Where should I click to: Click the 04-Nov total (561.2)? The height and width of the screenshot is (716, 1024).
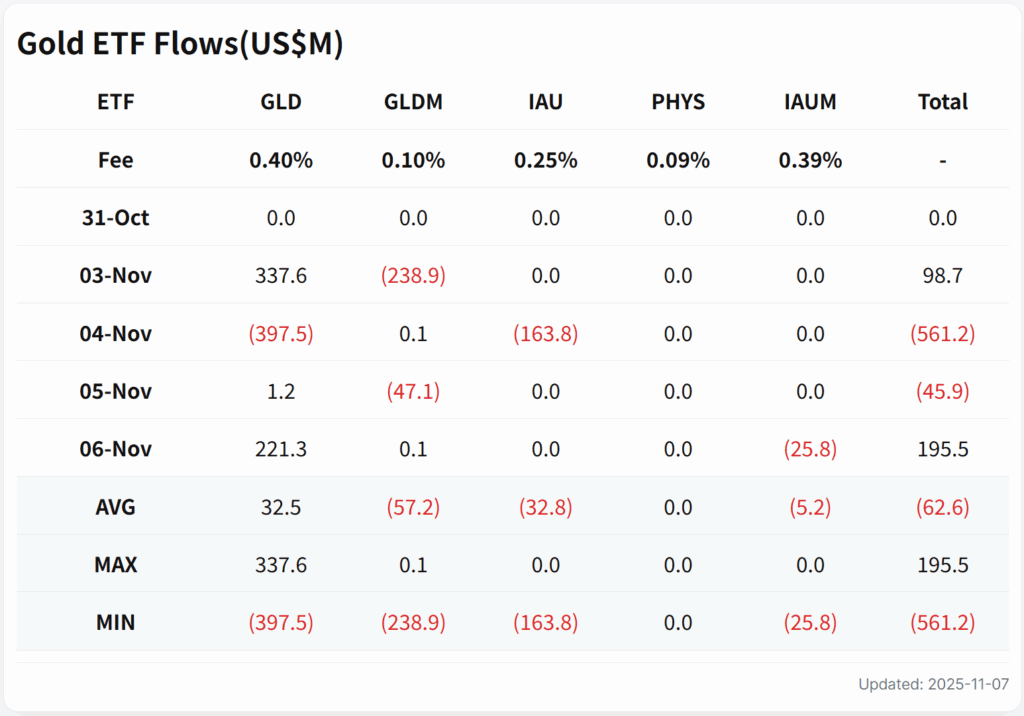pyautogui.click(x=942, y=333)
